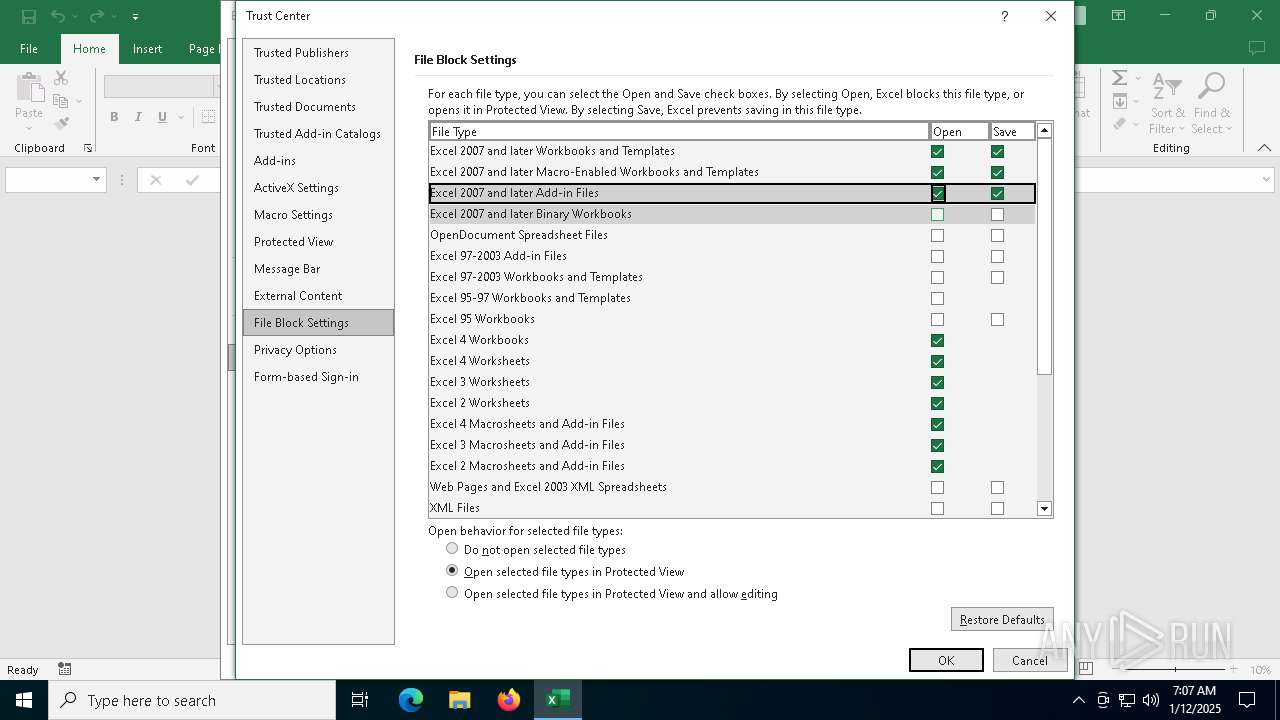Click the Format Painter brush icon

[x=61, y=124]
